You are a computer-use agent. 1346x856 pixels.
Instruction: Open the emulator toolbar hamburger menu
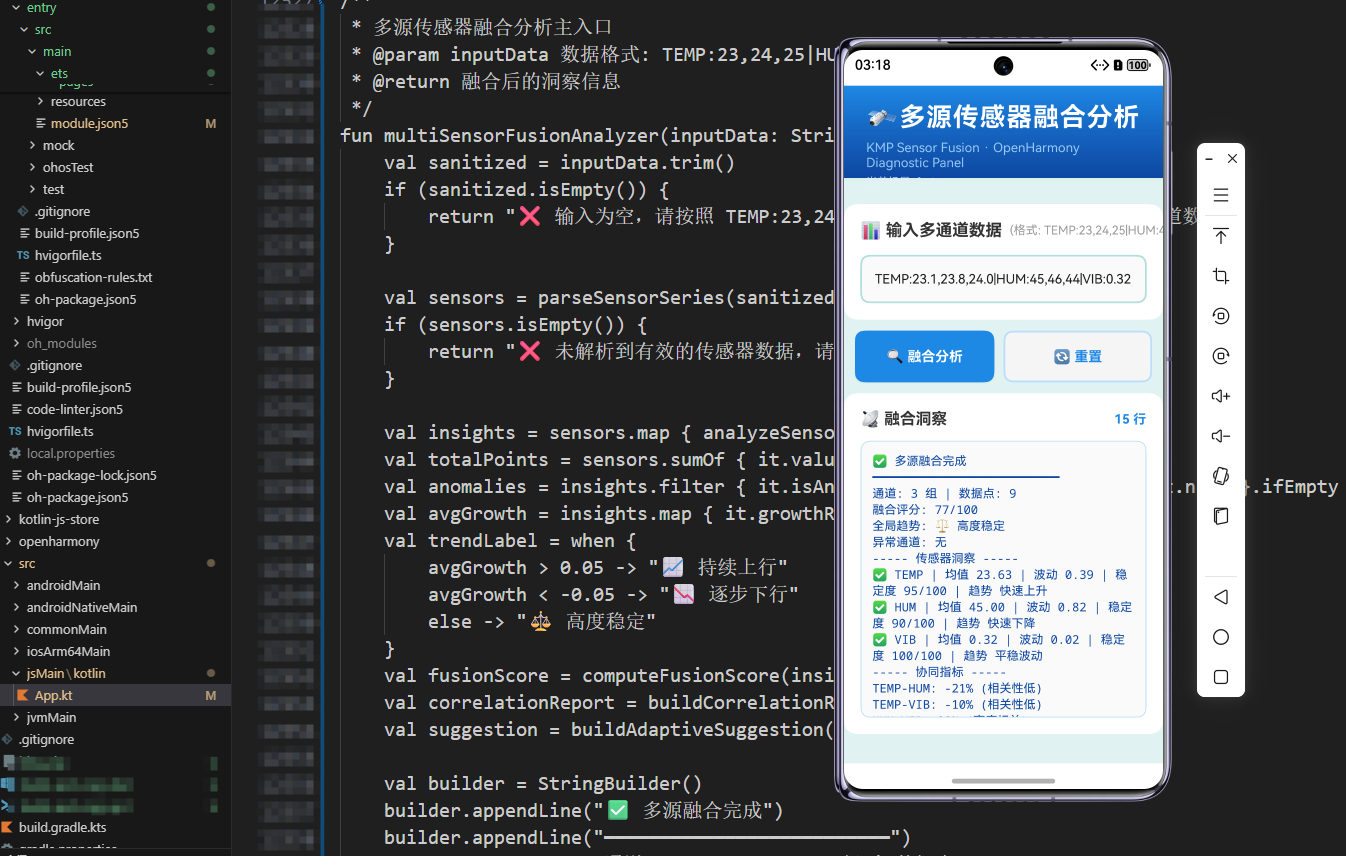pyautogui.click(x=1220, y=196)
